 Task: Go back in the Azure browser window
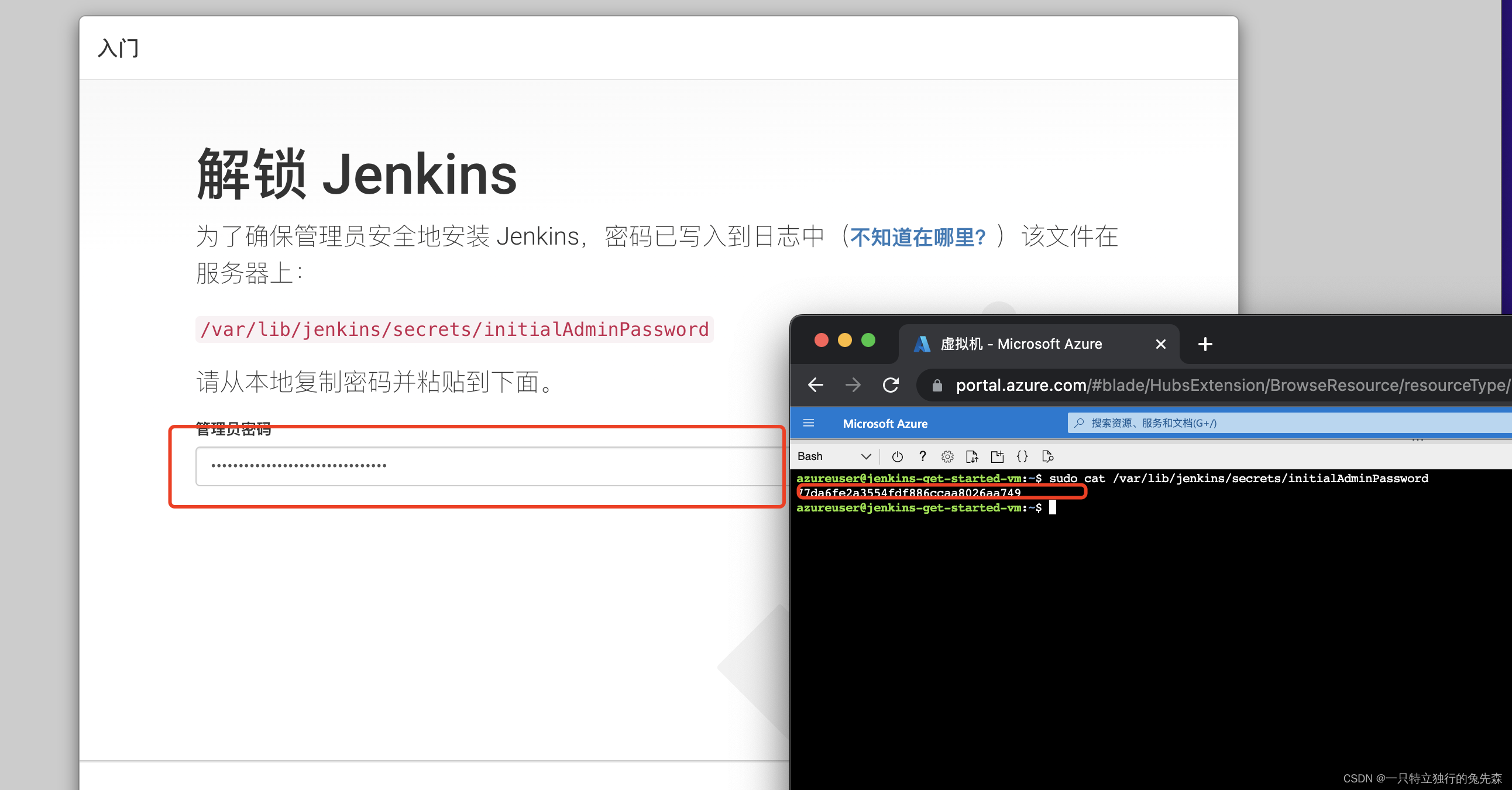click(x=816, y=385)
